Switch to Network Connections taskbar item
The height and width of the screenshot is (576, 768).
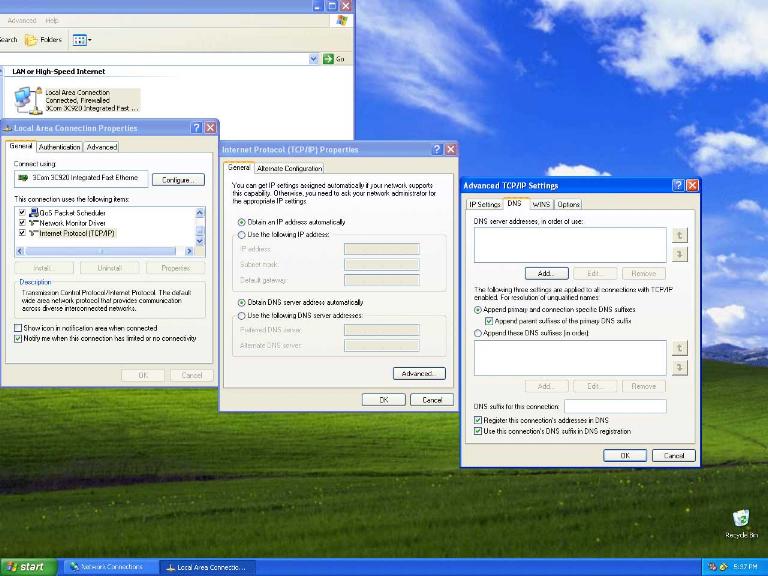coord(110,567)
